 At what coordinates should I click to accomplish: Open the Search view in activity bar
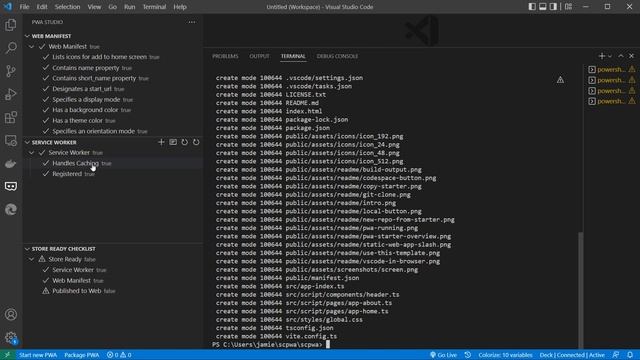(x=11, y=48)
